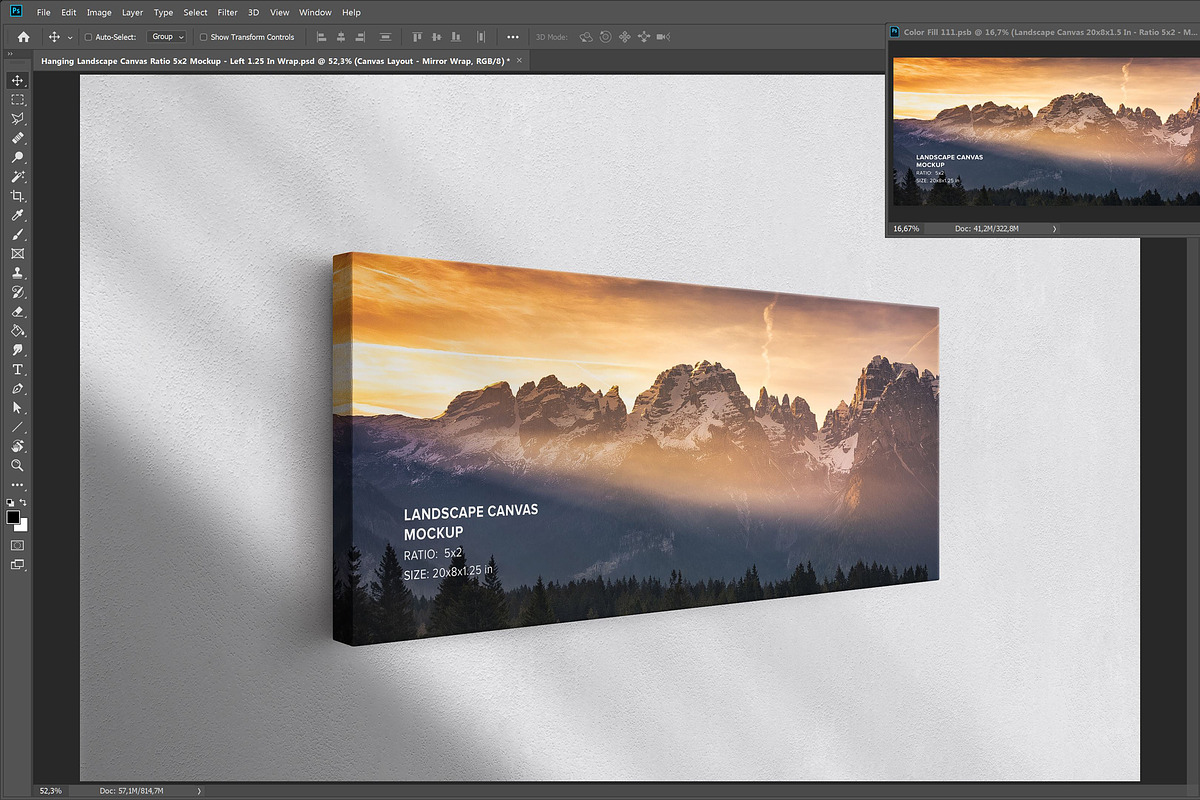Open the Window menu

coord(315,13)
